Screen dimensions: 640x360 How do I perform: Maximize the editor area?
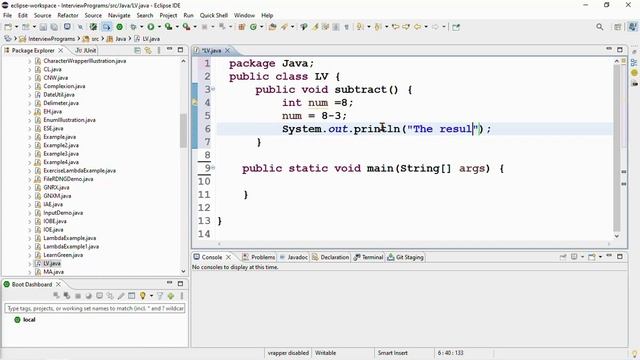pos(620,49)
